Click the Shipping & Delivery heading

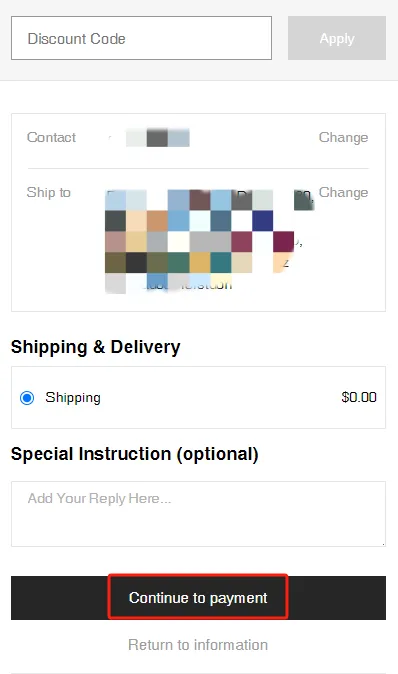coord(95,347)
